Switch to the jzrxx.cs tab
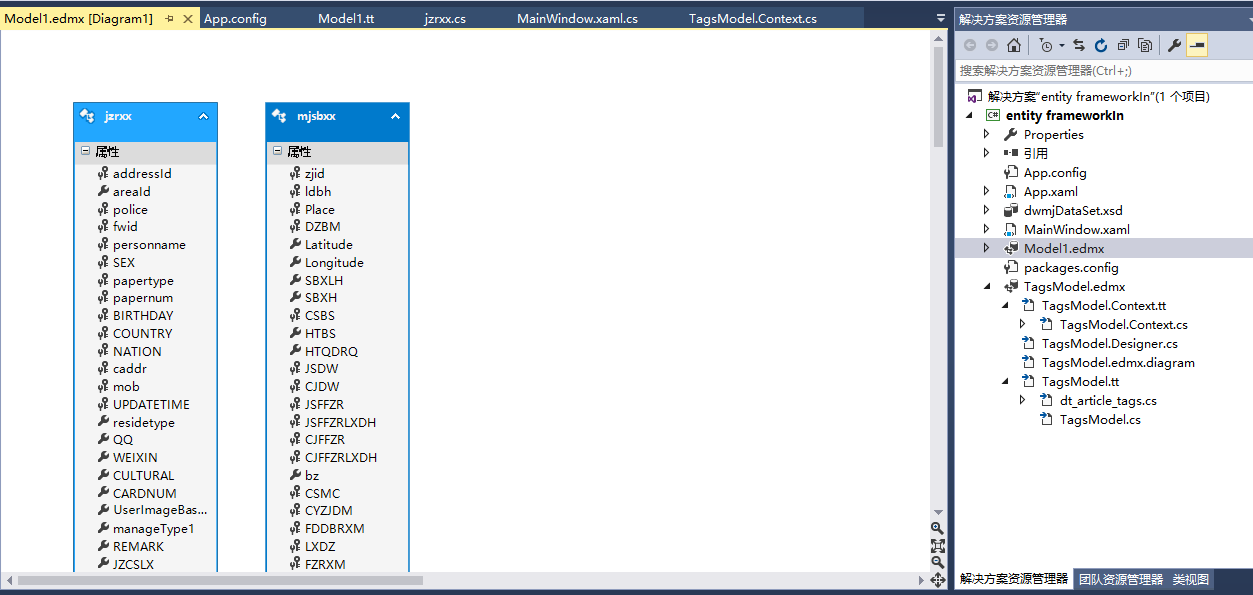 click(x=444, y=19)
